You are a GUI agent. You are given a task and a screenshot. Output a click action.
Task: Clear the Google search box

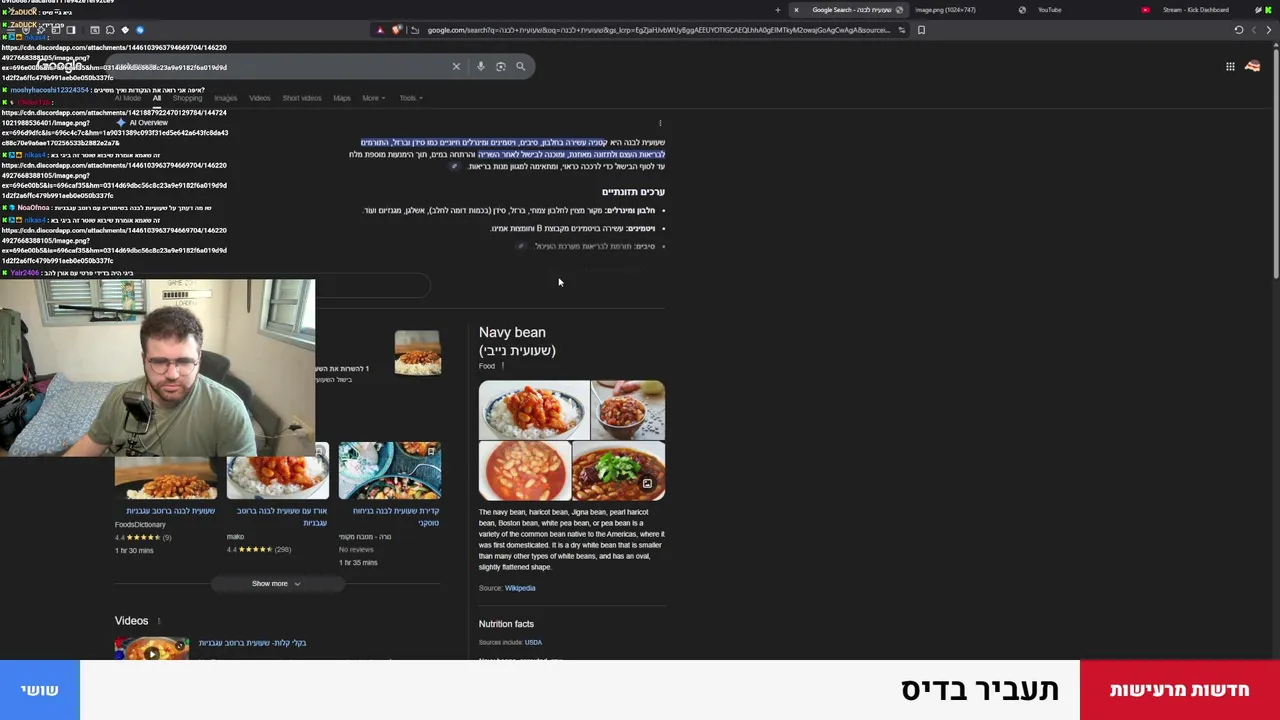click(x=456, y=66)
